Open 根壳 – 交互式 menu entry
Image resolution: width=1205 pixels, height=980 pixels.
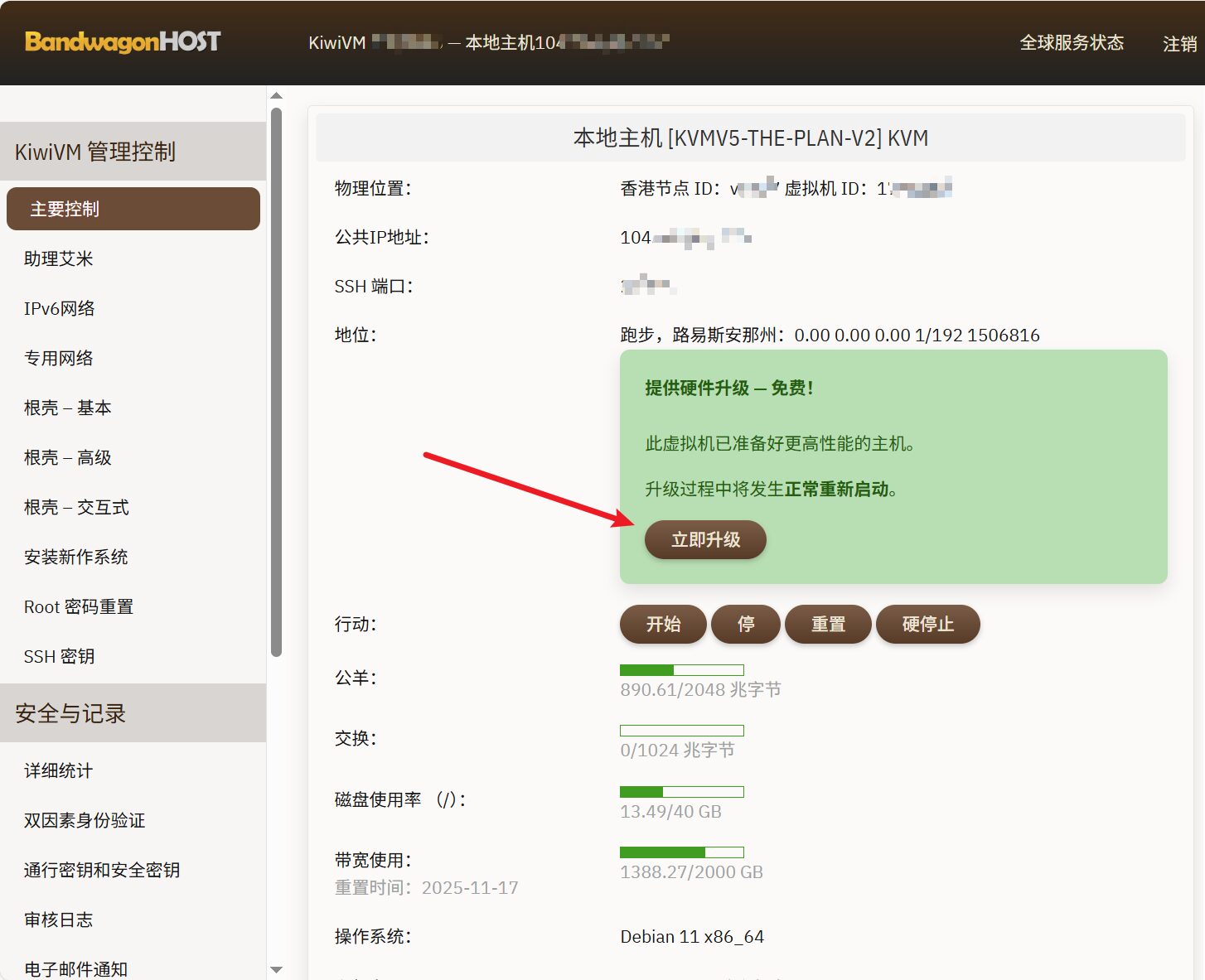(x=76, y=507)
